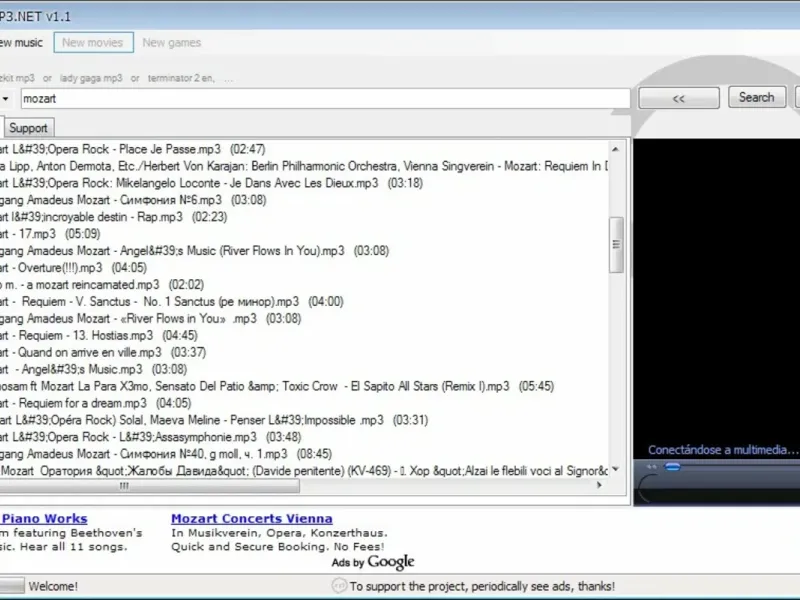
Task: Click the media player seek slider handle
Action: 673,466
